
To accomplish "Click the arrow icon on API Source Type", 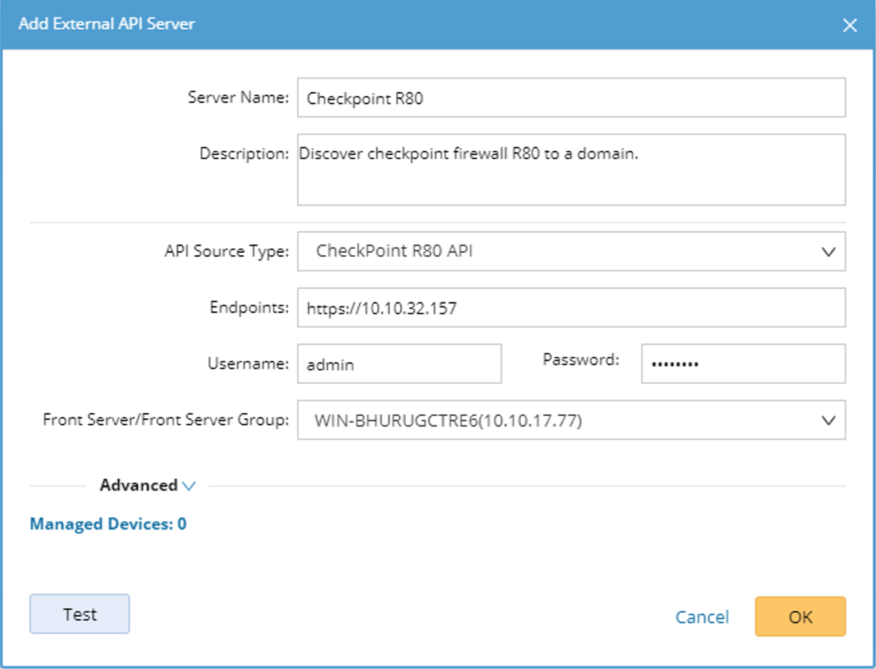I will click(828, 252).
